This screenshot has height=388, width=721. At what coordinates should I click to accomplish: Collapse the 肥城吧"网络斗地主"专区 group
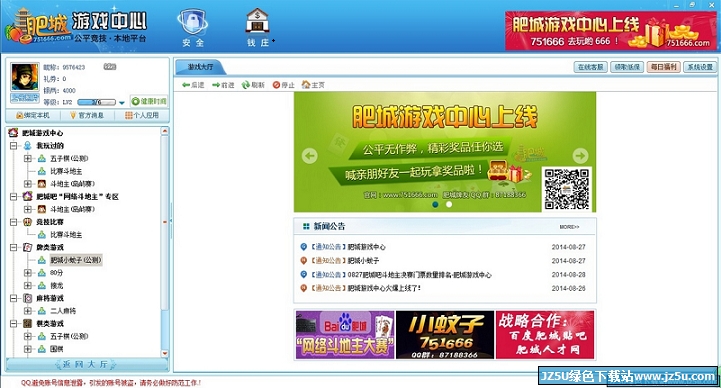[13, 197]
